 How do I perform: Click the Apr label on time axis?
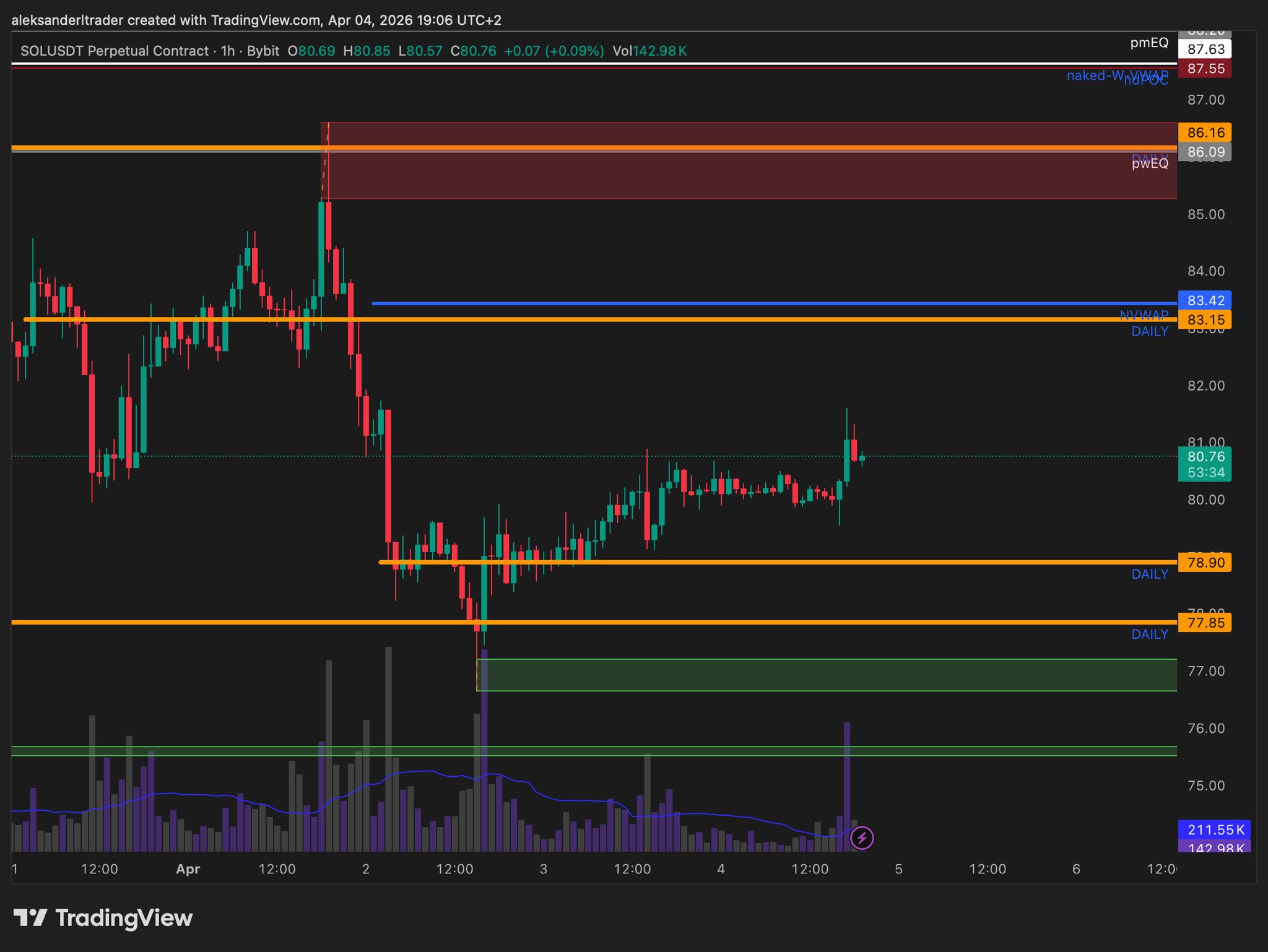(x=188, y=869)
